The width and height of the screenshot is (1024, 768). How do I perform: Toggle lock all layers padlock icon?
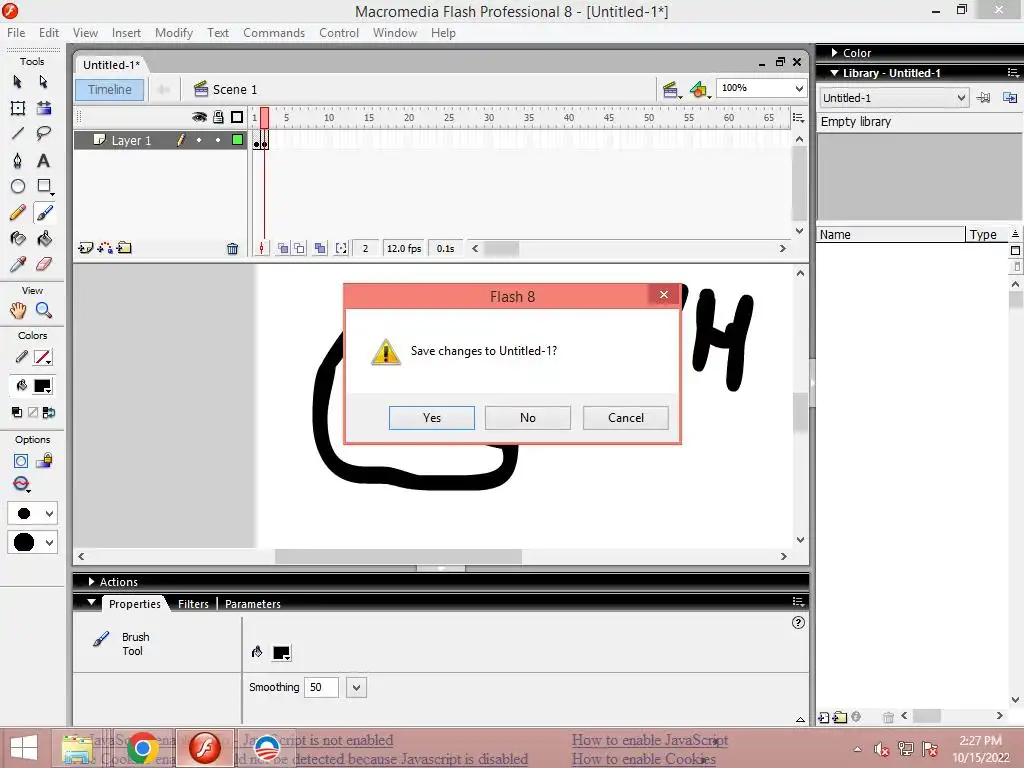coord(218,117)
